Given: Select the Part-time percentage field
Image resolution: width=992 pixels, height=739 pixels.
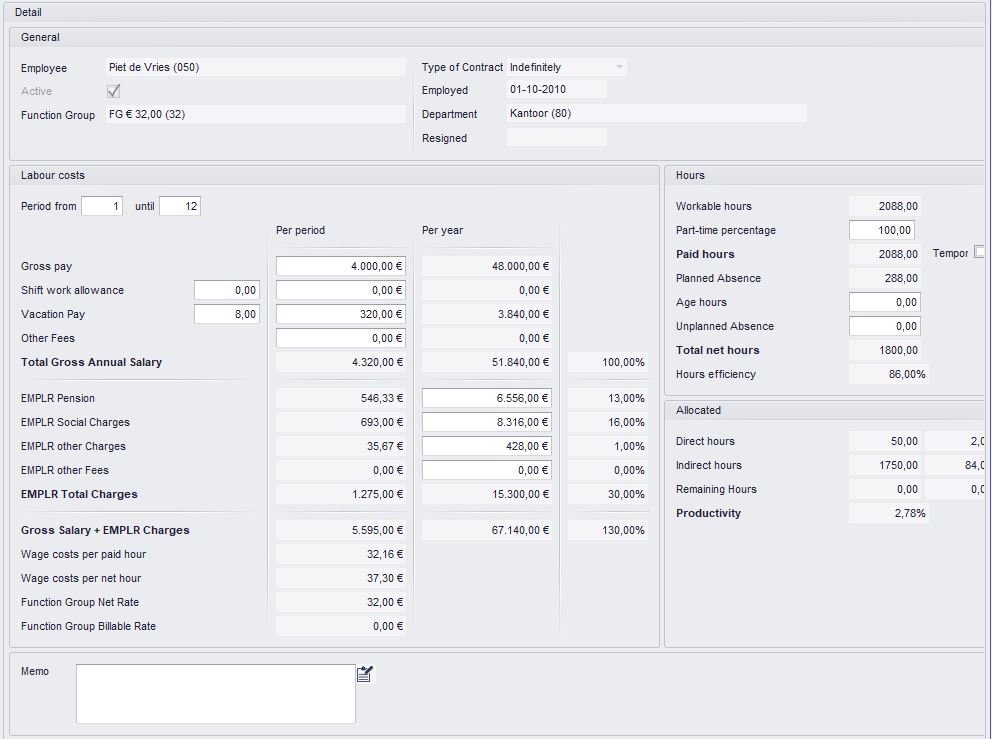Looking at the screenshot, I should pos(882,230).
